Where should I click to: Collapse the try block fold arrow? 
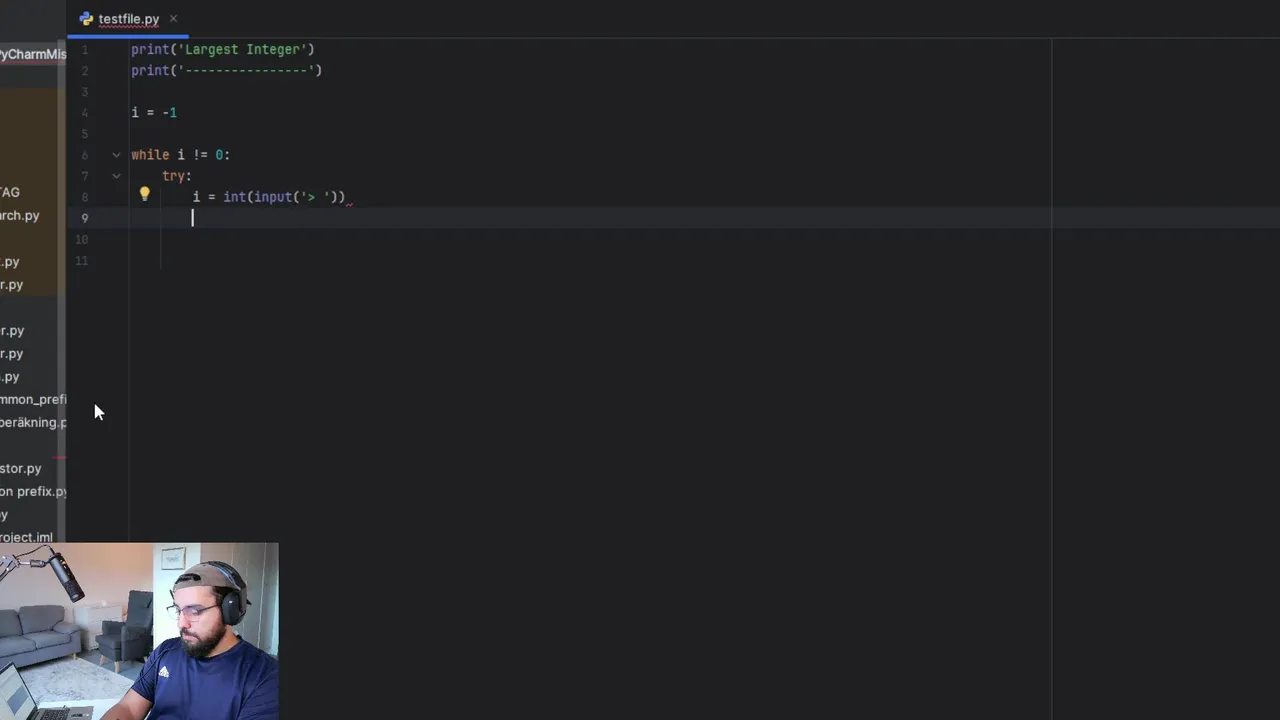click(116, 176)
